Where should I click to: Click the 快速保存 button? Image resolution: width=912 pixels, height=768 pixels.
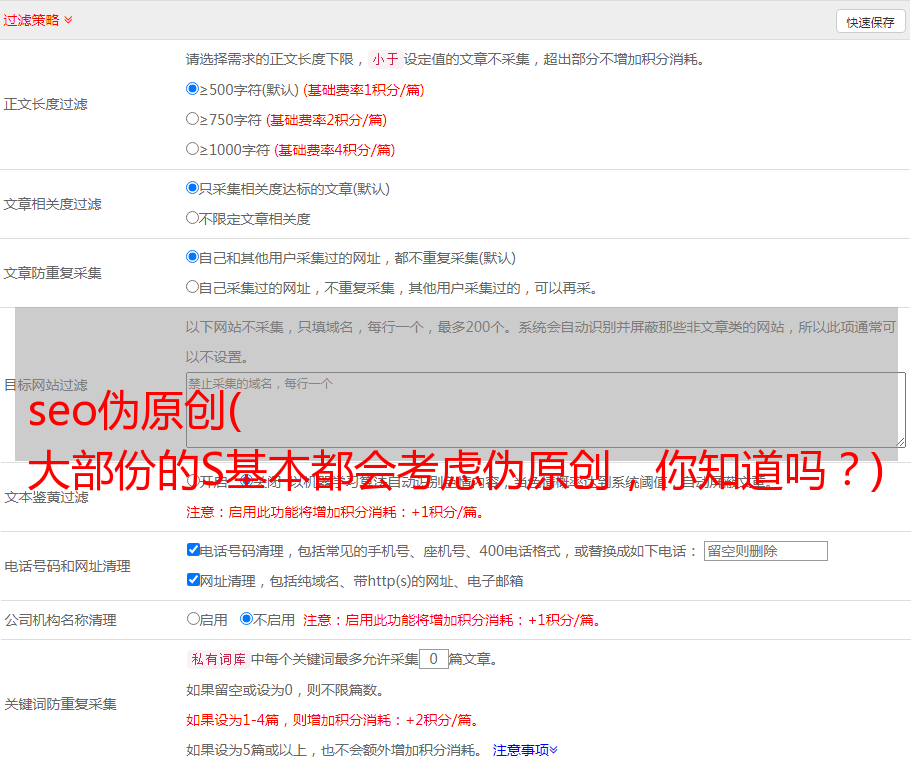pos(870,22)
